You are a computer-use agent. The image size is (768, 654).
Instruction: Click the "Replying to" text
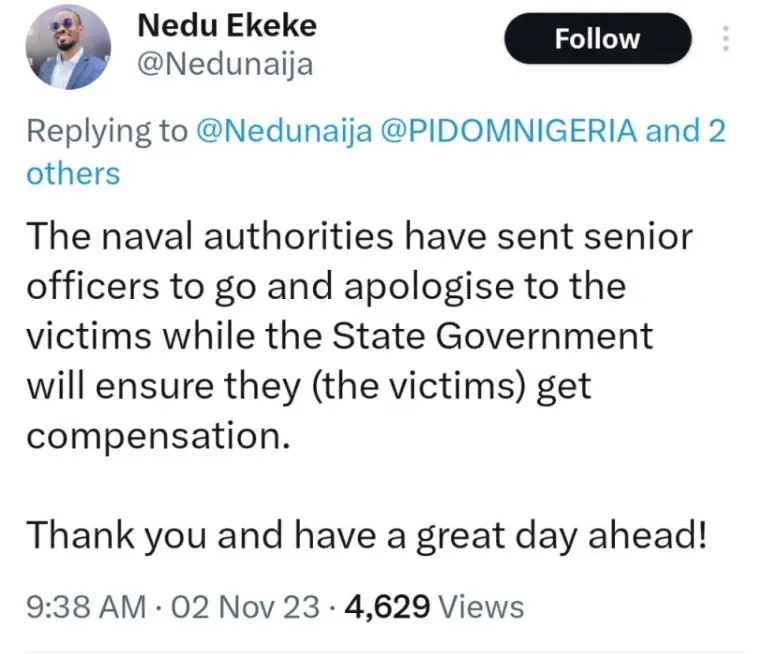[107, 133]
